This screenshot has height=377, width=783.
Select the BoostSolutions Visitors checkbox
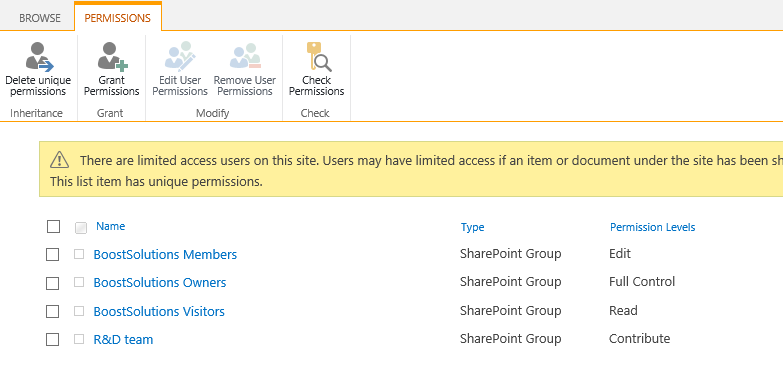pos(52,312)
